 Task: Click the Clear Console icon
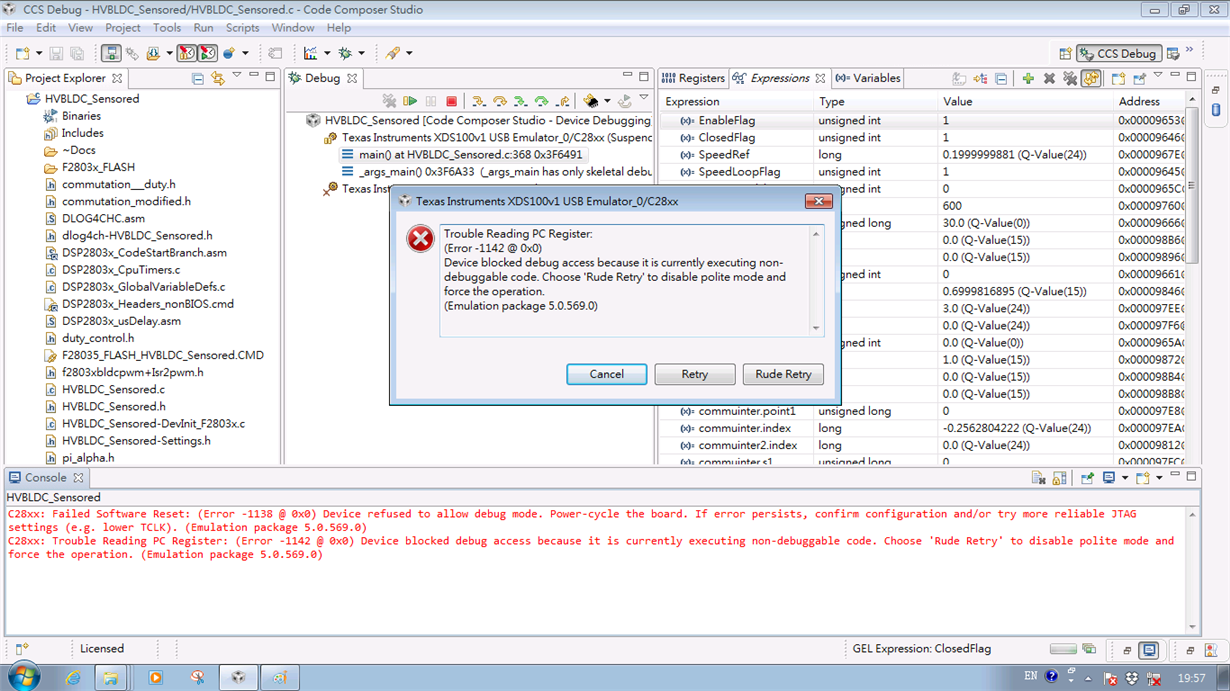coord(1038,479)
